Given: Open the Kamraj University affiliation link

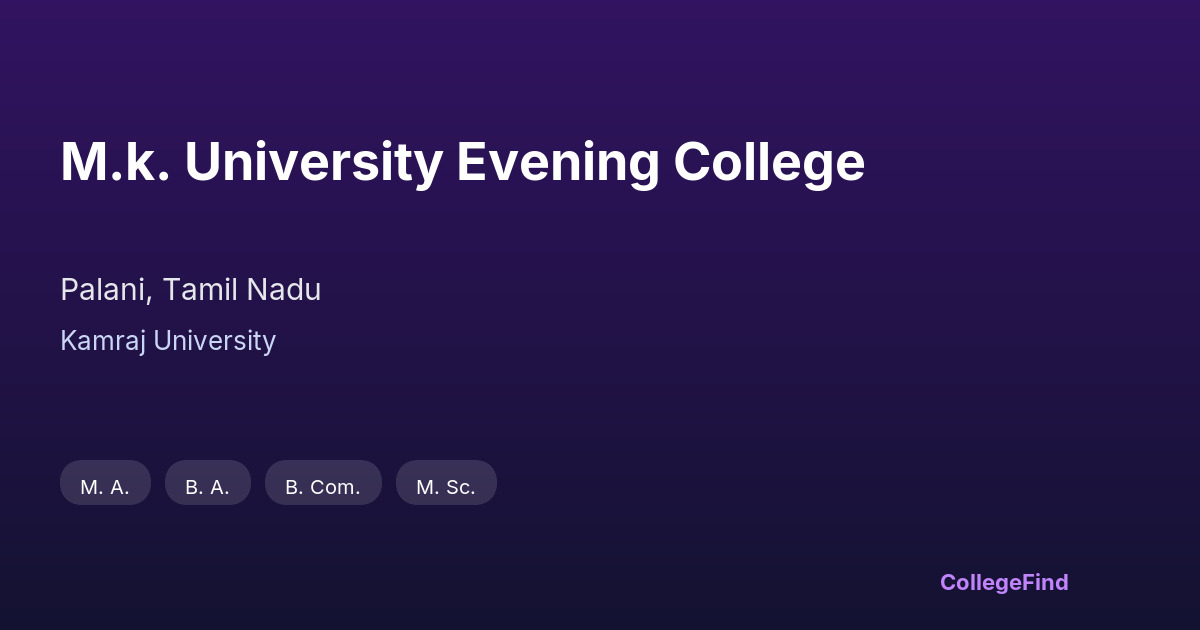Looking at the screenshot, I should click(168, 341).
